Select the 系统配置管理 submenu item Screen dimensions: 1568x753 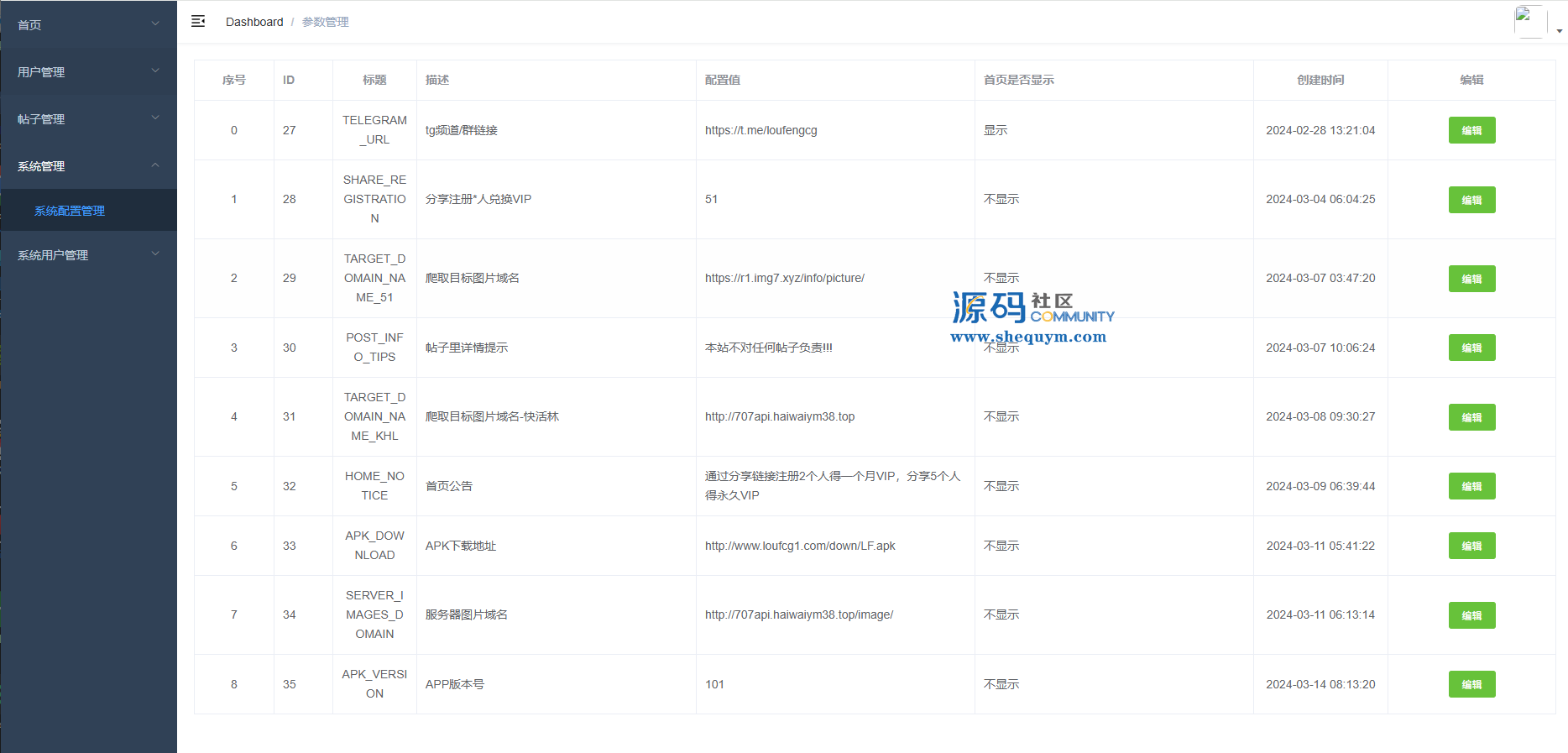pos(70,211)
